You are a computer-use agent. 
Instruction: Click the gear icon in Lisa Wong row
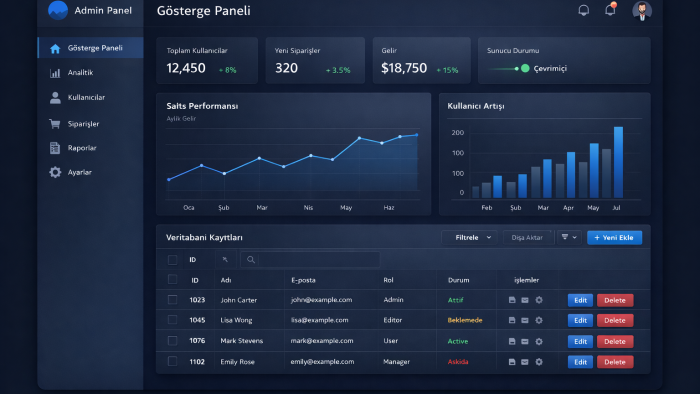click(x=539, y=320)
